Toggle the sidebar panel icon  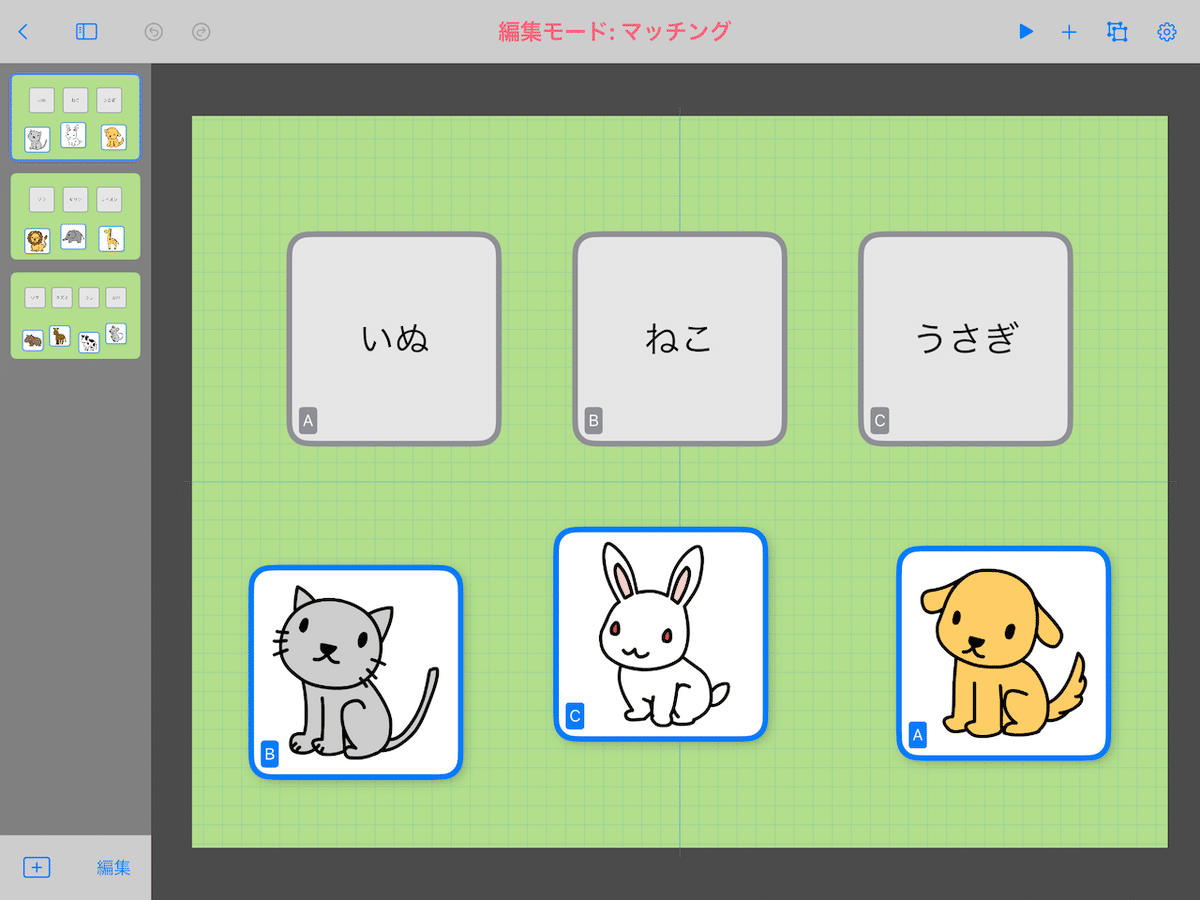point(87,32)
